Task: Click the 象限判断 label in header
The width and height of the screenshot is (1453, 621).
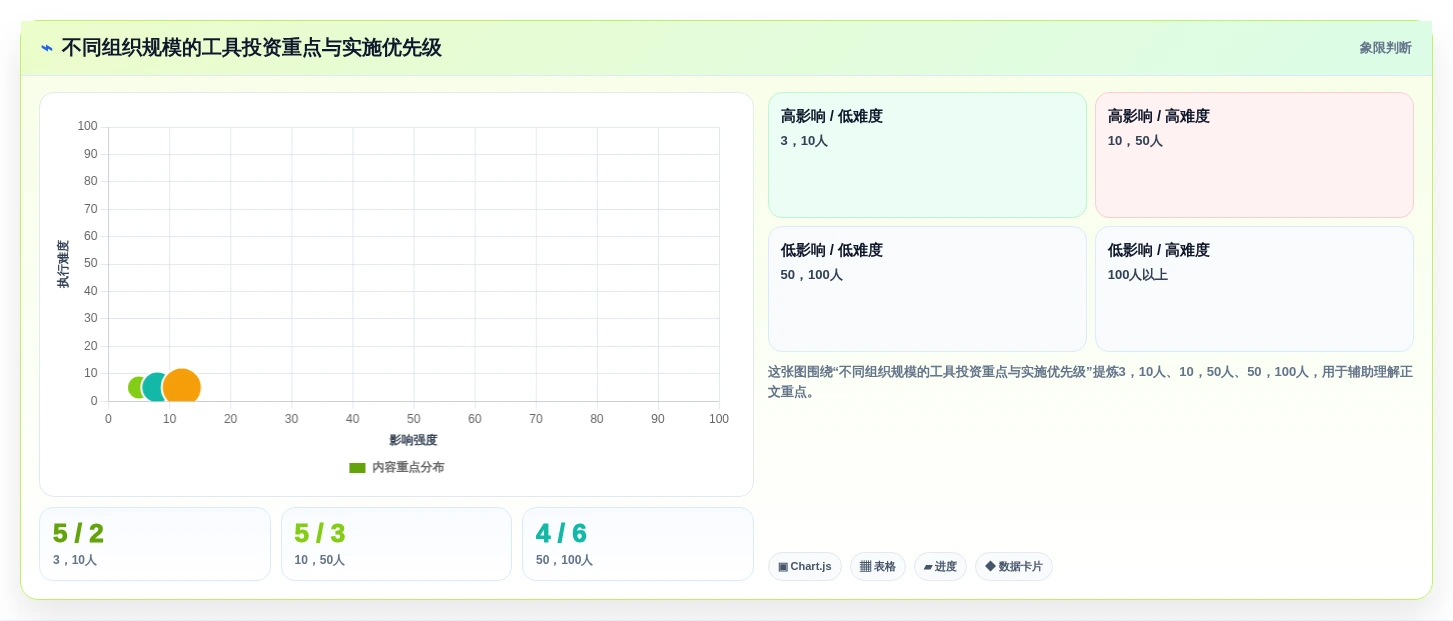Action: [1385, 48]
